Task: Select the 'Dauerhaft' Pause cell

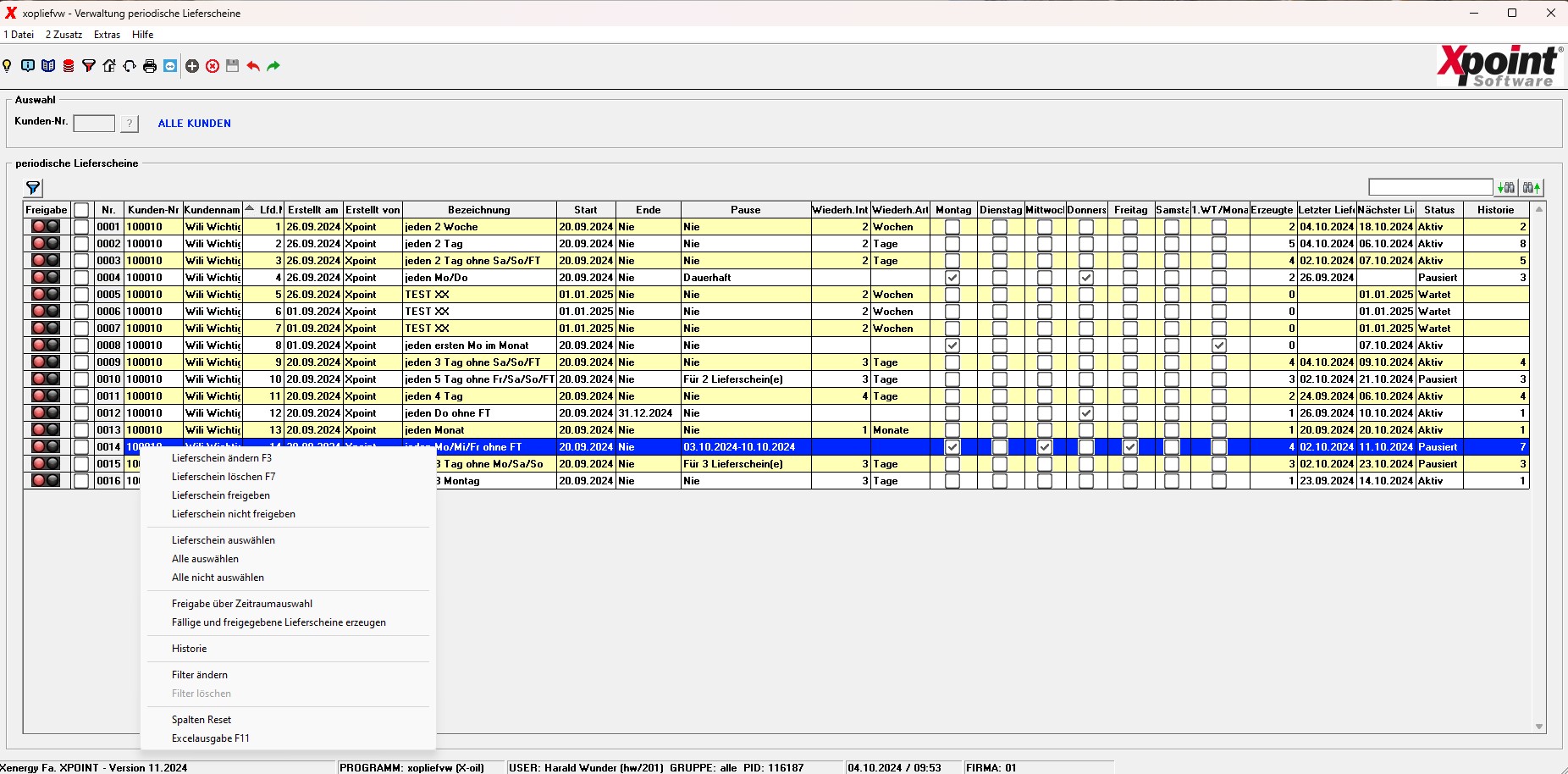Action: (745, 278)
